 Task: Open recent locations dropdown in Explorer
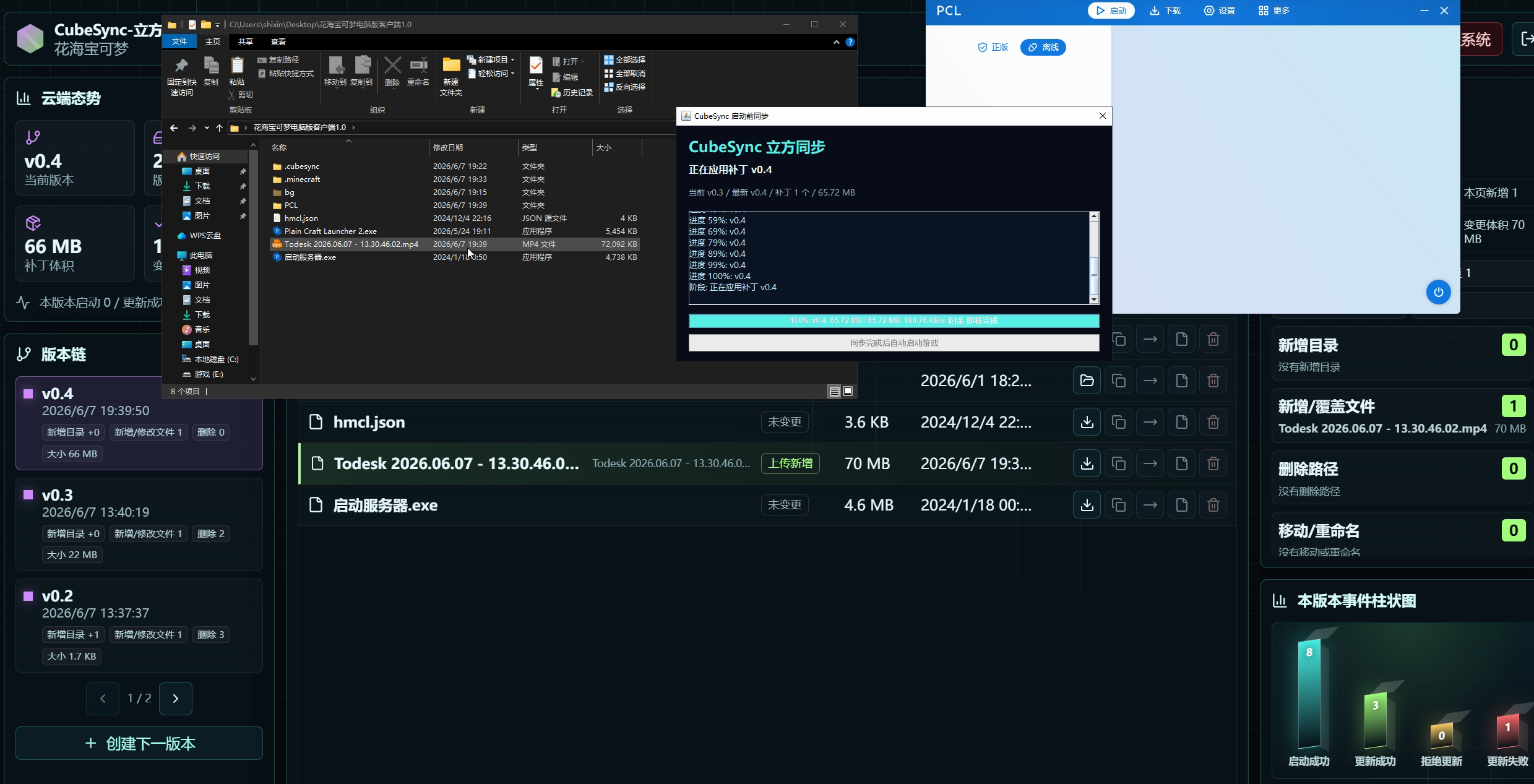[207, 128]
